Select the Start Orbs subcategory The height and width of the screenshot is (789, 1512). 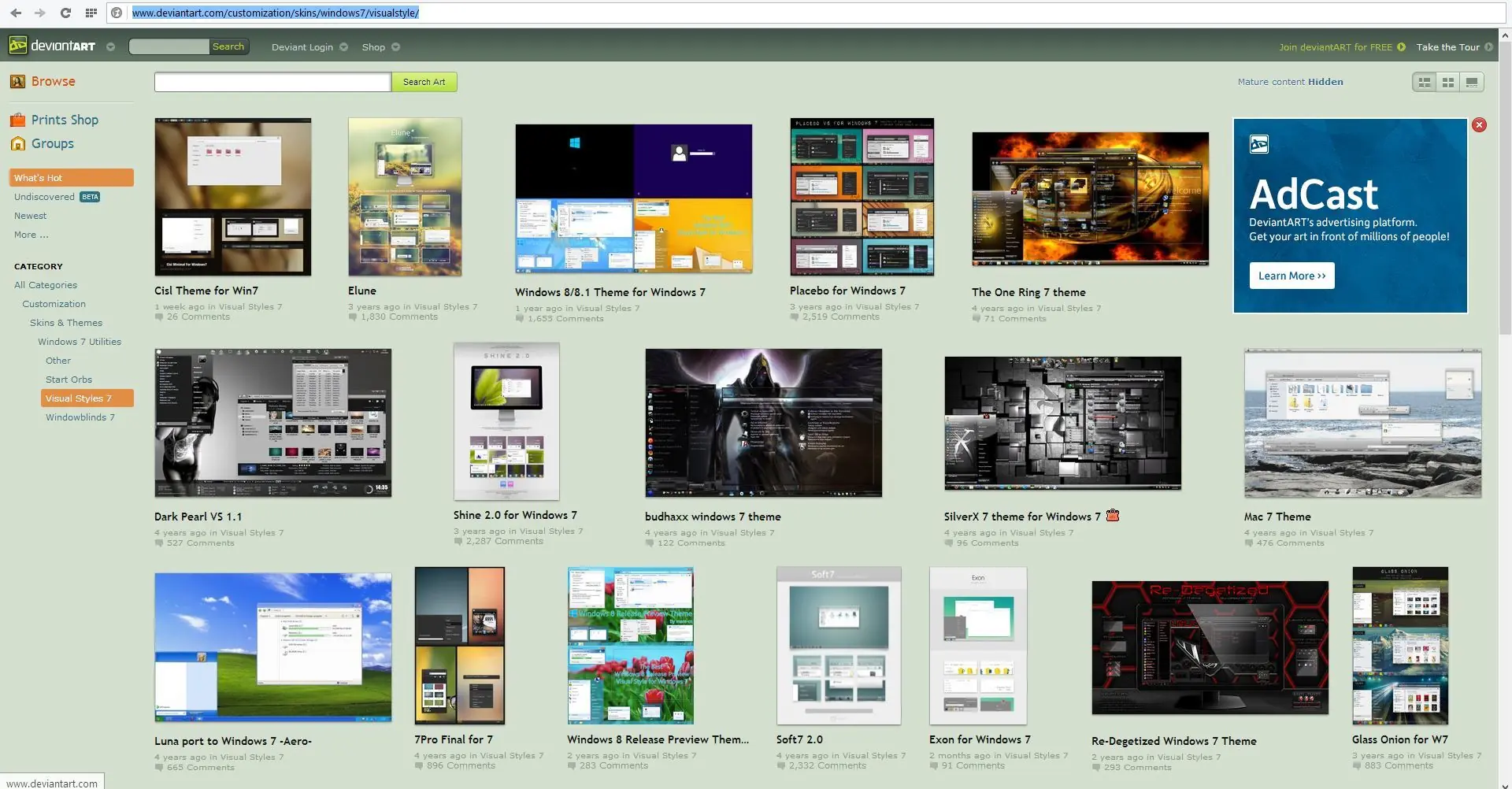69,380
